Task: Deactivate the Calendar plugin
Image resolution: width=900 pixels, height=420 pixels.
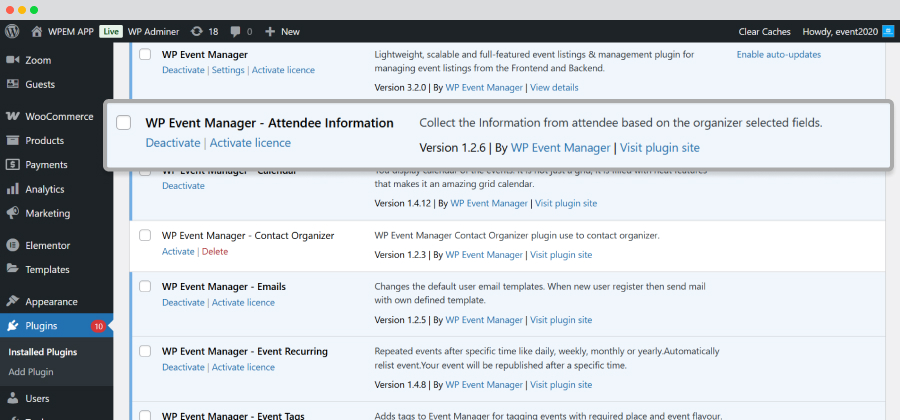Action: click(x=183, y=185)
